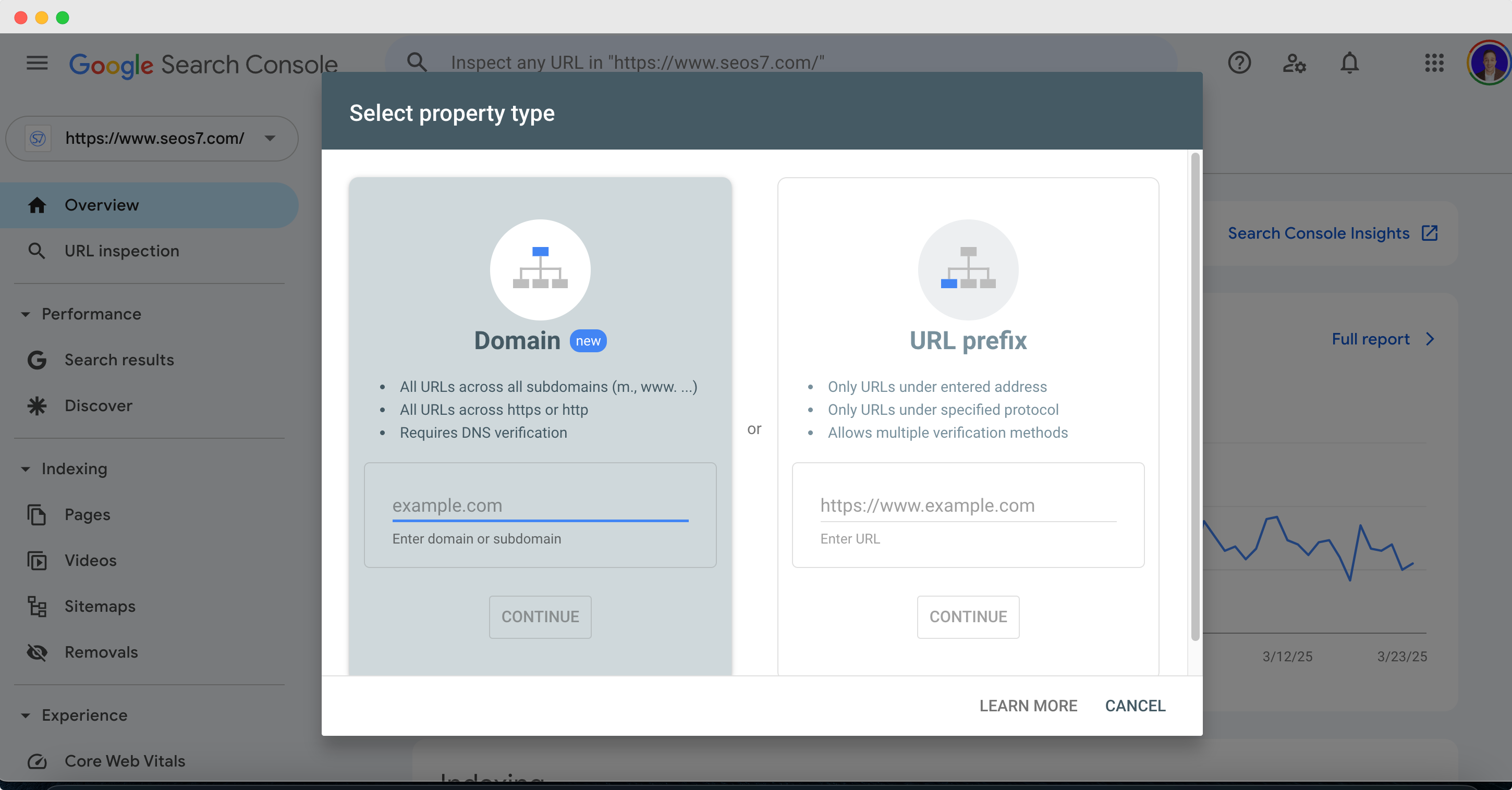Open Core Web Vitals report
The image size is (1512, 790).
point(149,761)
